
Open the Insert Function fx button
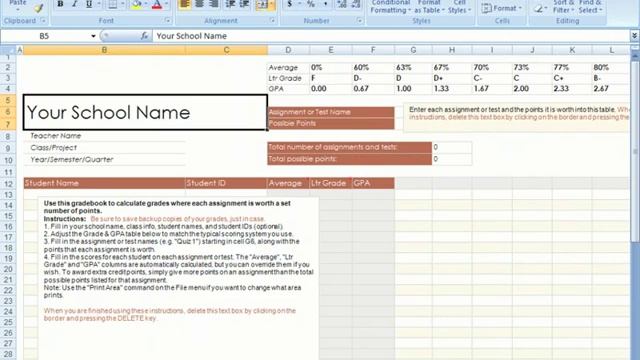[x=144, y=36]
